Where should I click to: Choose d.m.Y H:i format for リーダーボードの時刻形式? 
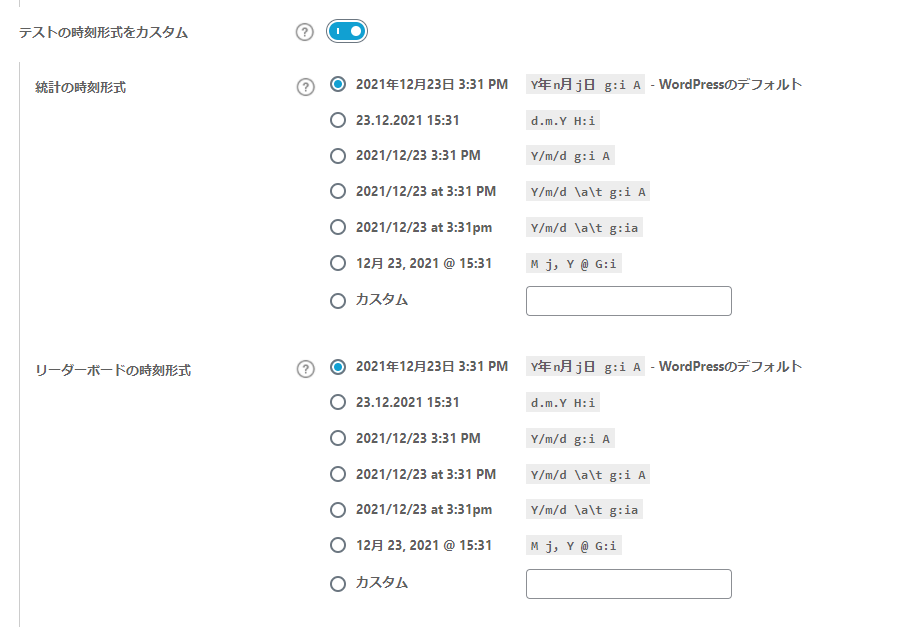coord(338,403)
